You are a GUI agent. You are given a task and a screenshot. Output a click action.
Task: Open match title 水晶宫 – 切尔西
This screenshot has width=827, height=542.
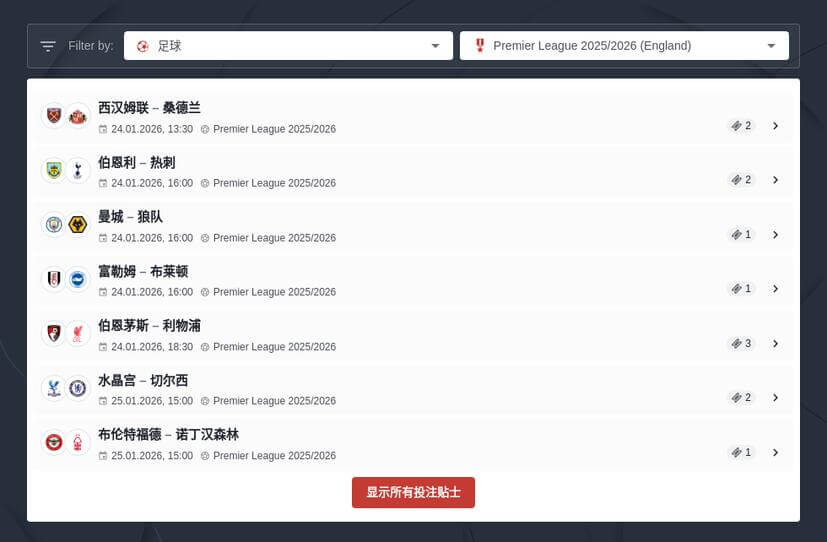point(143,380)
